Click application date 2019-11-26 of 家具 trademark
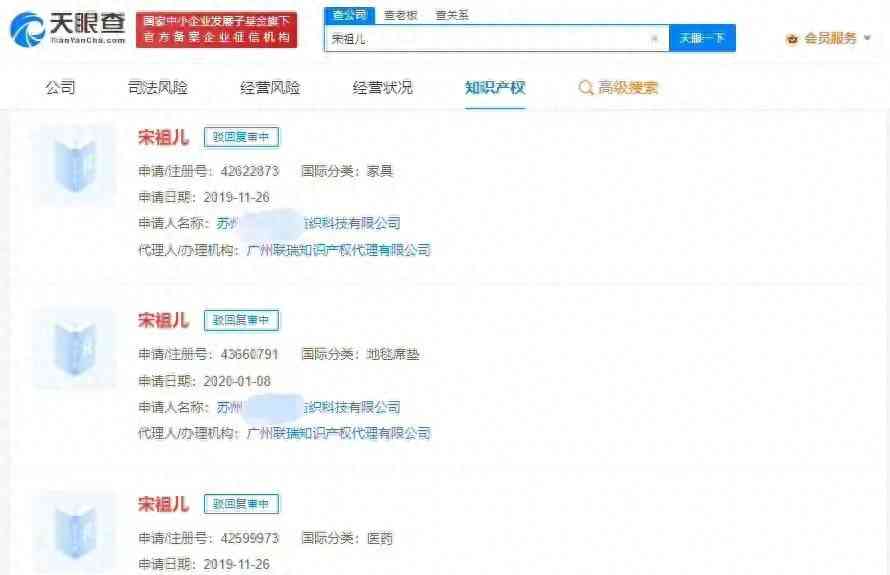Viewport: 890px width, 575px height. point(236,197)
